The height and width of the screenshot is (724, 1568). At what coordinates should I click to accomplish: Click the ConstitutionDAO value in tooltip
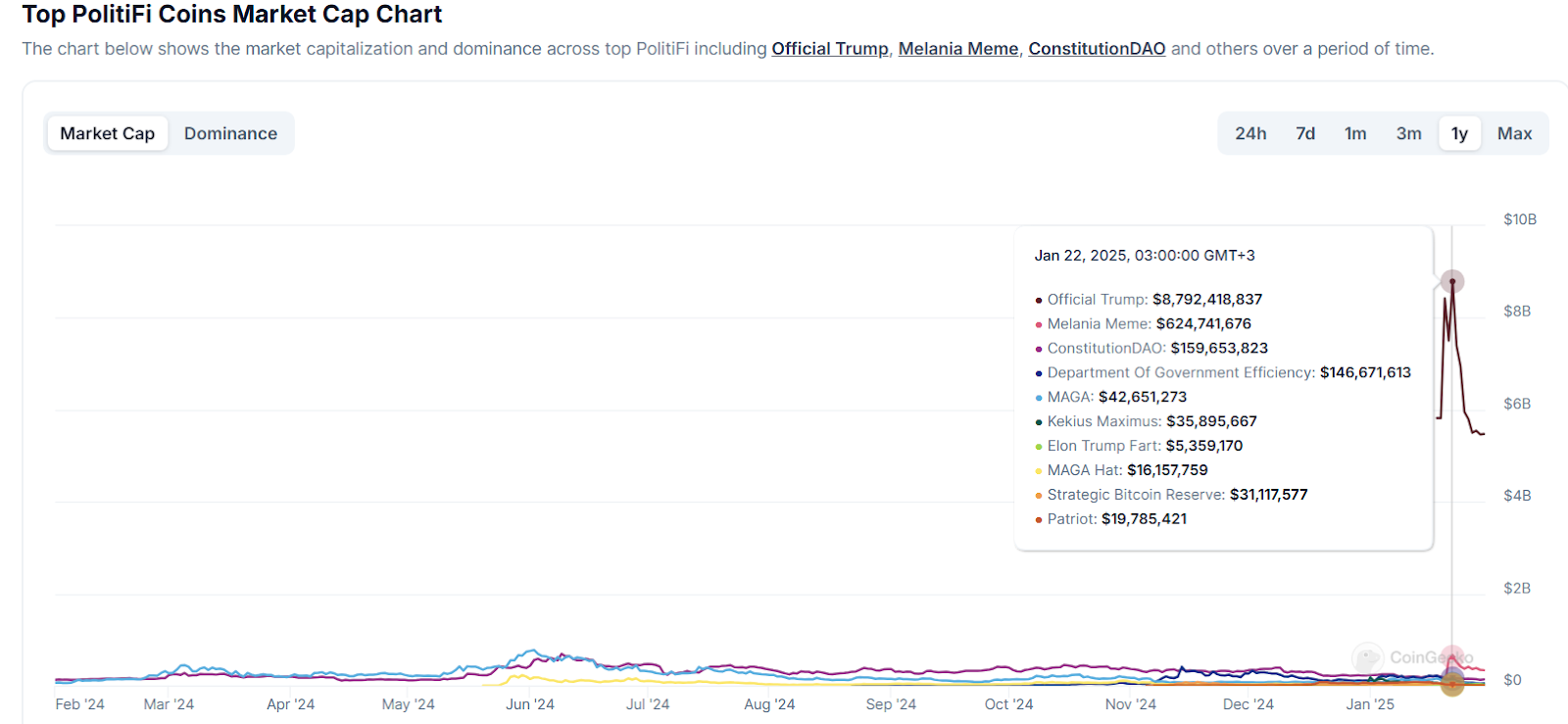(x=1219, y=349)
